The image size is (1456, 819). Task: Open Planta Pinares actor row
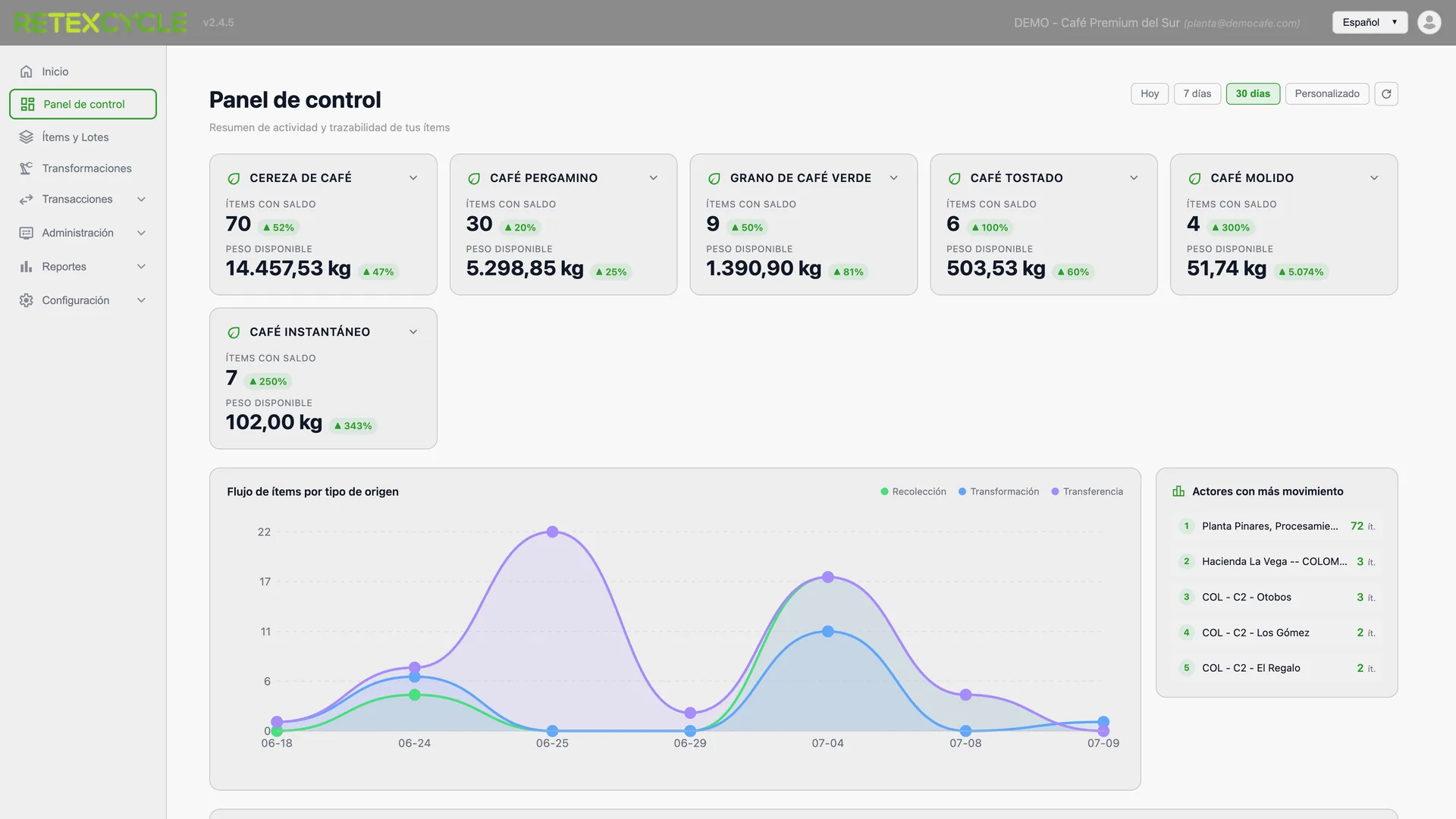pyautogui.click(x=1277, y=526)
